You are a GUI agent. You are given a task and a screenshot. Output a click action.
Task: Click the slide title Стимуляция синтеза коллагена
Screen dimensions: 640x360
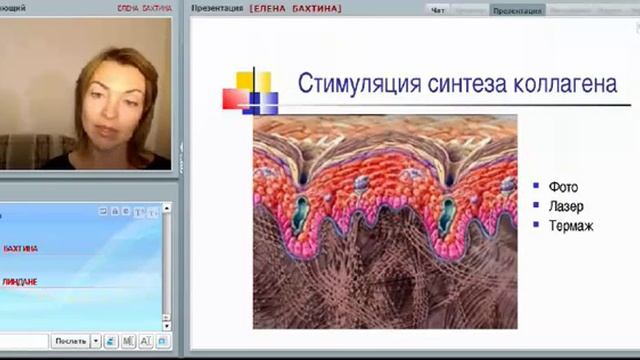pyautogui.click(x=457, y=84)
